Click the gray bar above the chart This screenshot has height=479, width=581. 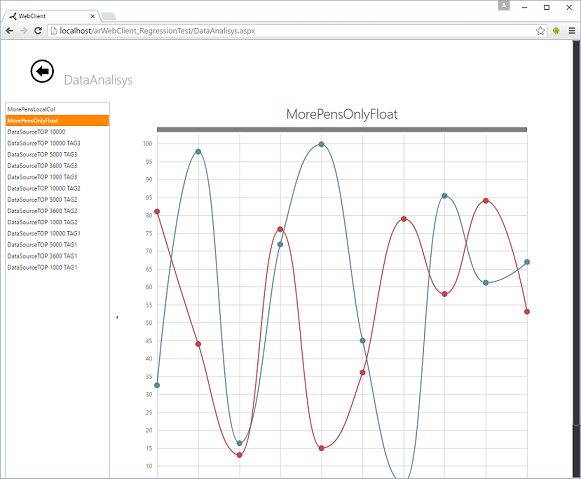(342, 129)
